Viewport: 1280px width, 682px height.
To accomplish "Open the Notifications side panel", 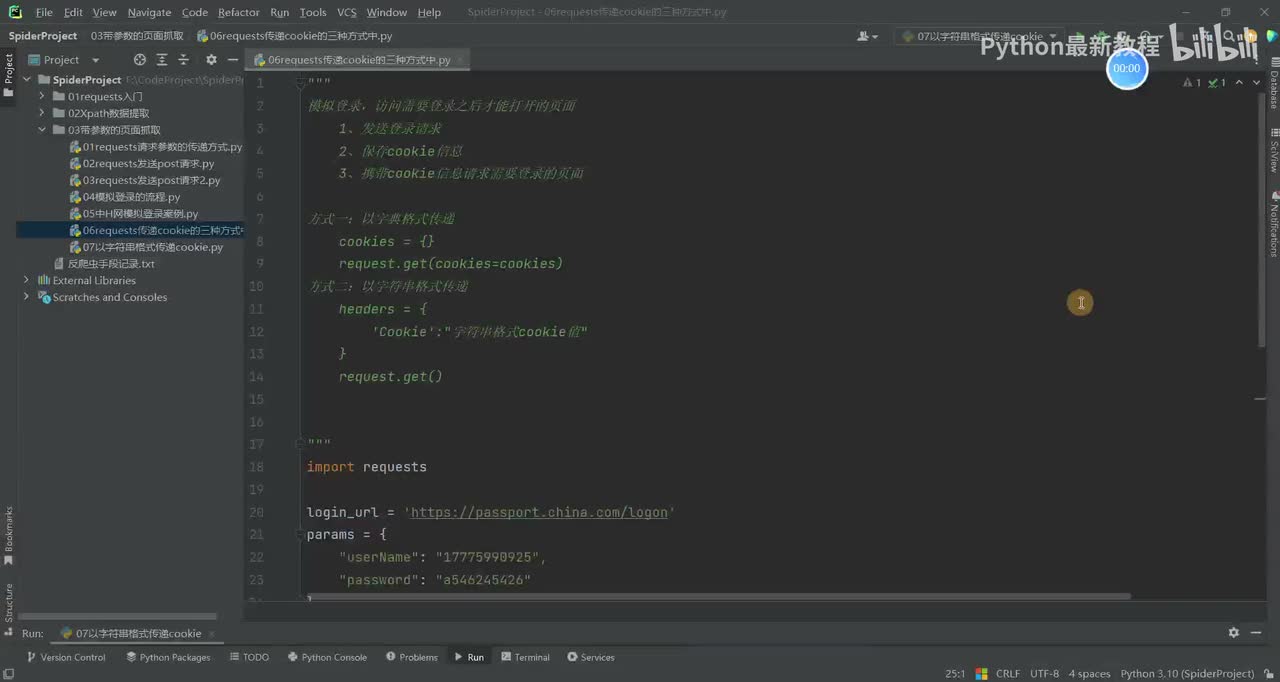I will [1273, 225].
